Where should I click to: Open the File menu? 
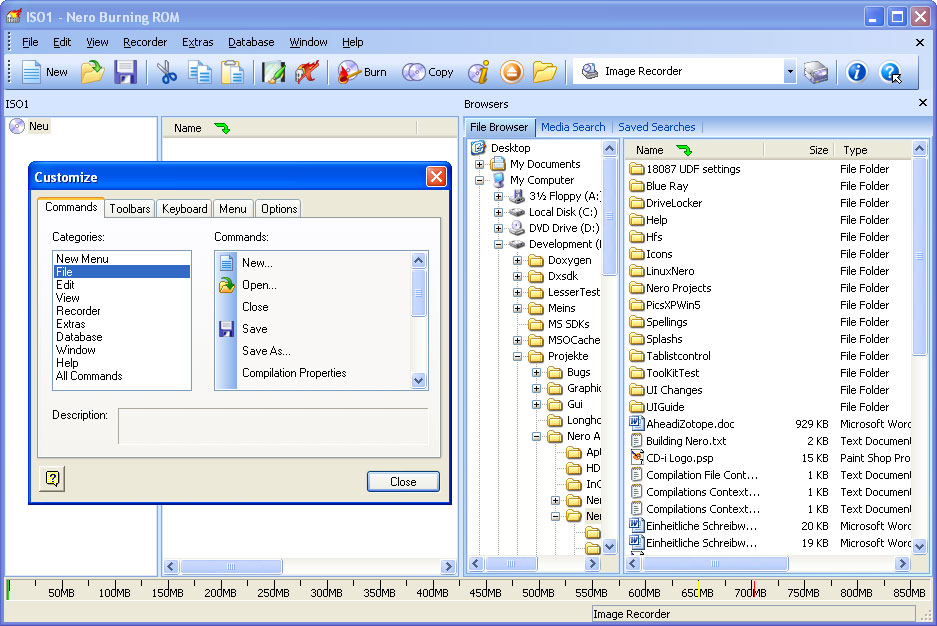(x=30, y=42)
